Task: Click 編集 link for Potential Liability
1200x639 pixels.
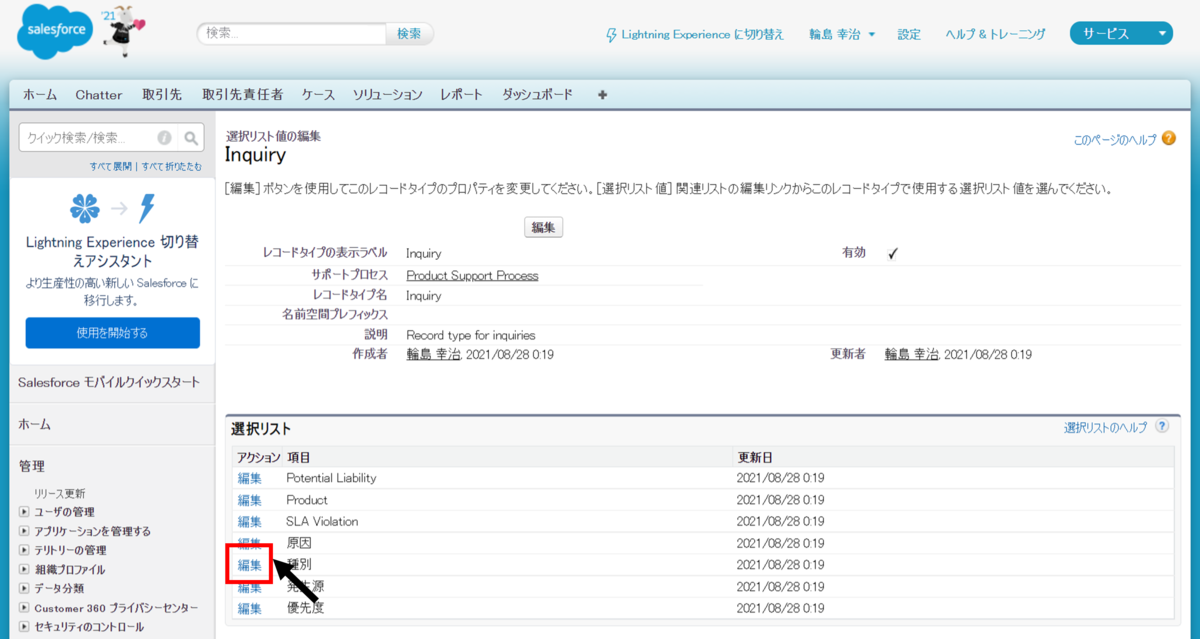Action: (x=250, y=478)
